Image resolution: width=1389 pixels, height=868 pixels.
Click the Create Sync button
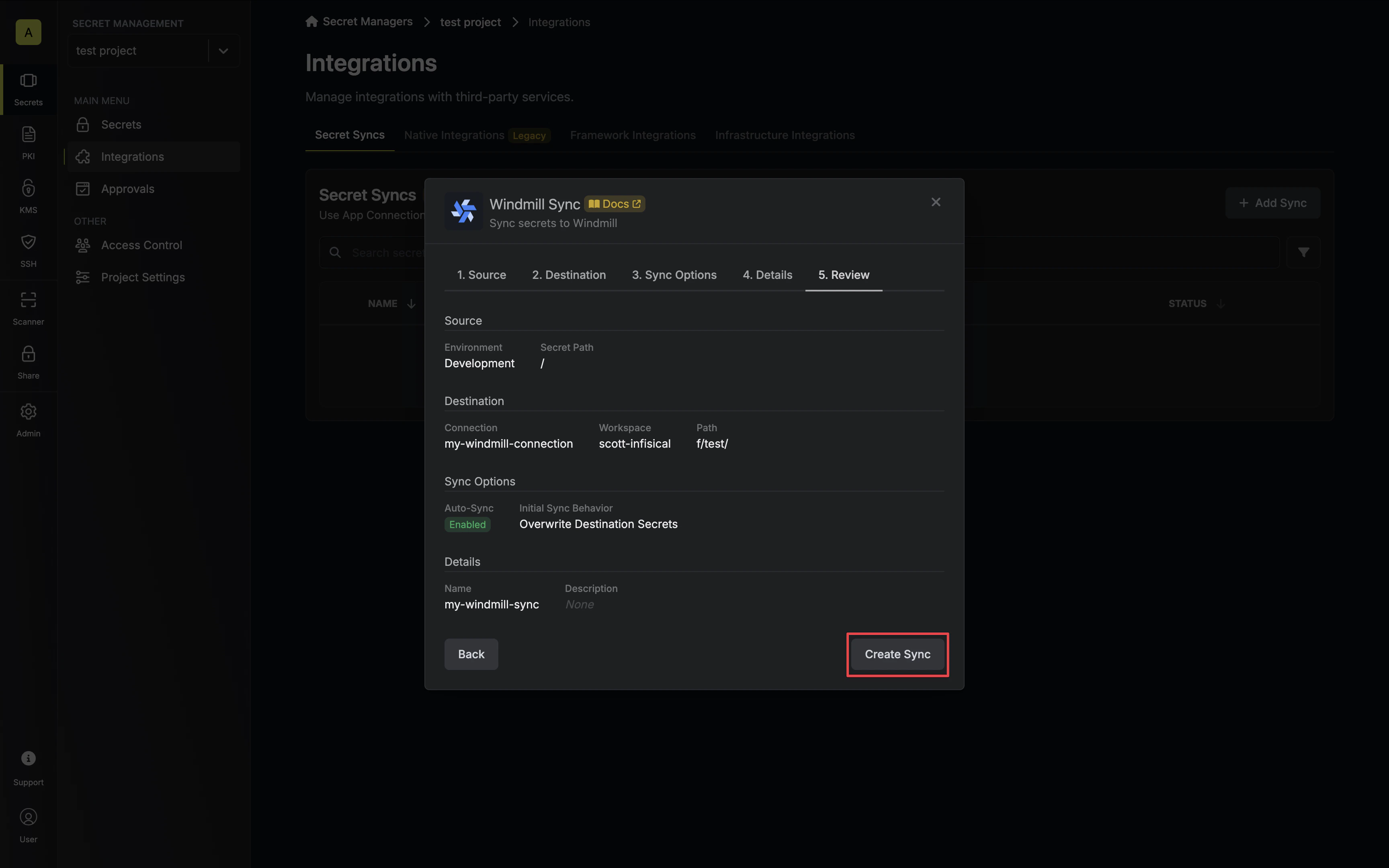coord(897,655)
